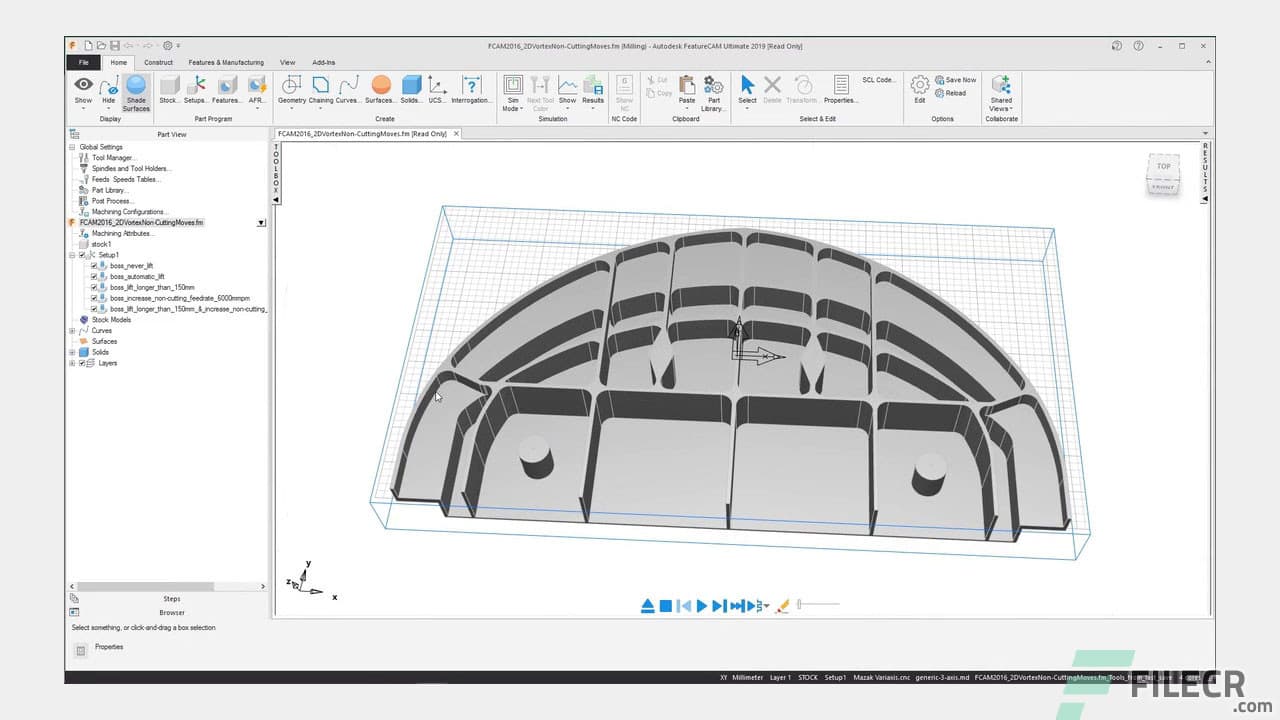Open Tool Manager from Global Settings
Image resolution: width=1280 pixels, height=720 pixels.
tap(110, 157)
